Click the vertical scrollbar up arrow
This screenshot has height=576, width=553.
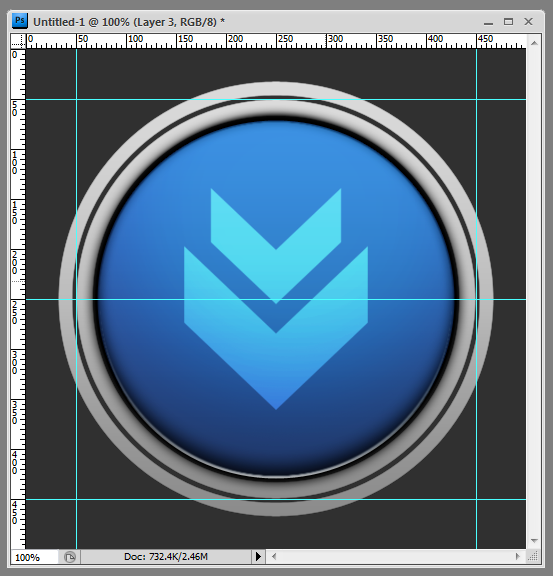534,43
